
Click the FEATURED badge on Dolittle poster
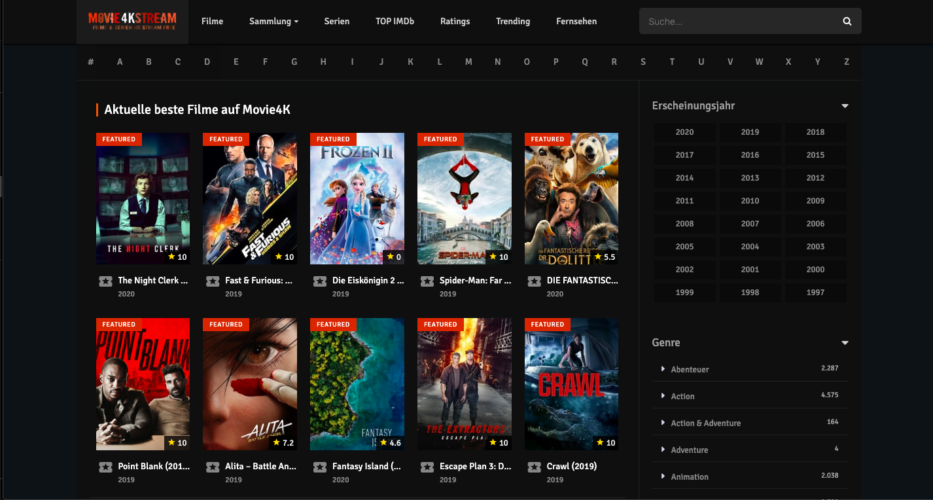[547, 139]
